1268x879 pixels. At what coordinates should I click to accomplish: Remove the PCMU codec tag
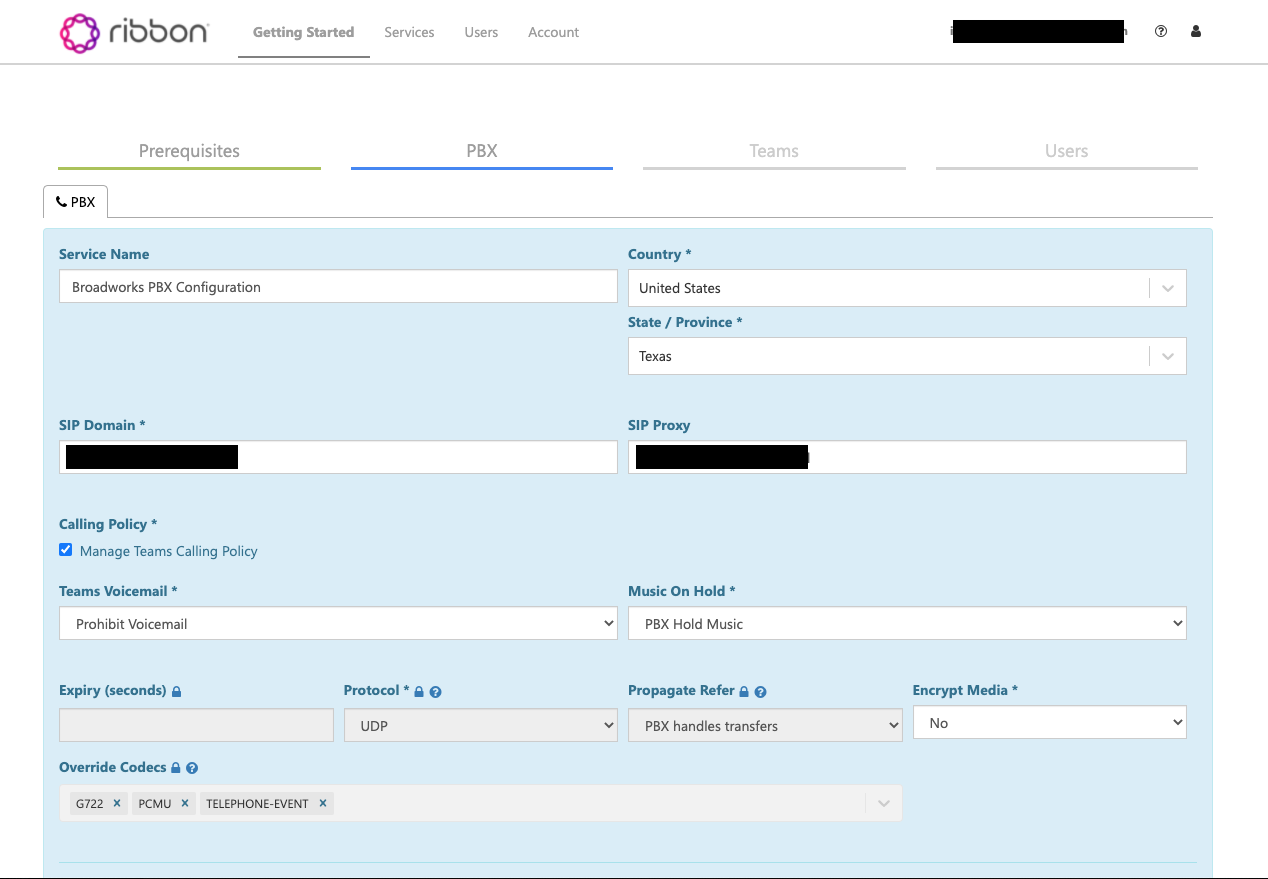point(185,803)
